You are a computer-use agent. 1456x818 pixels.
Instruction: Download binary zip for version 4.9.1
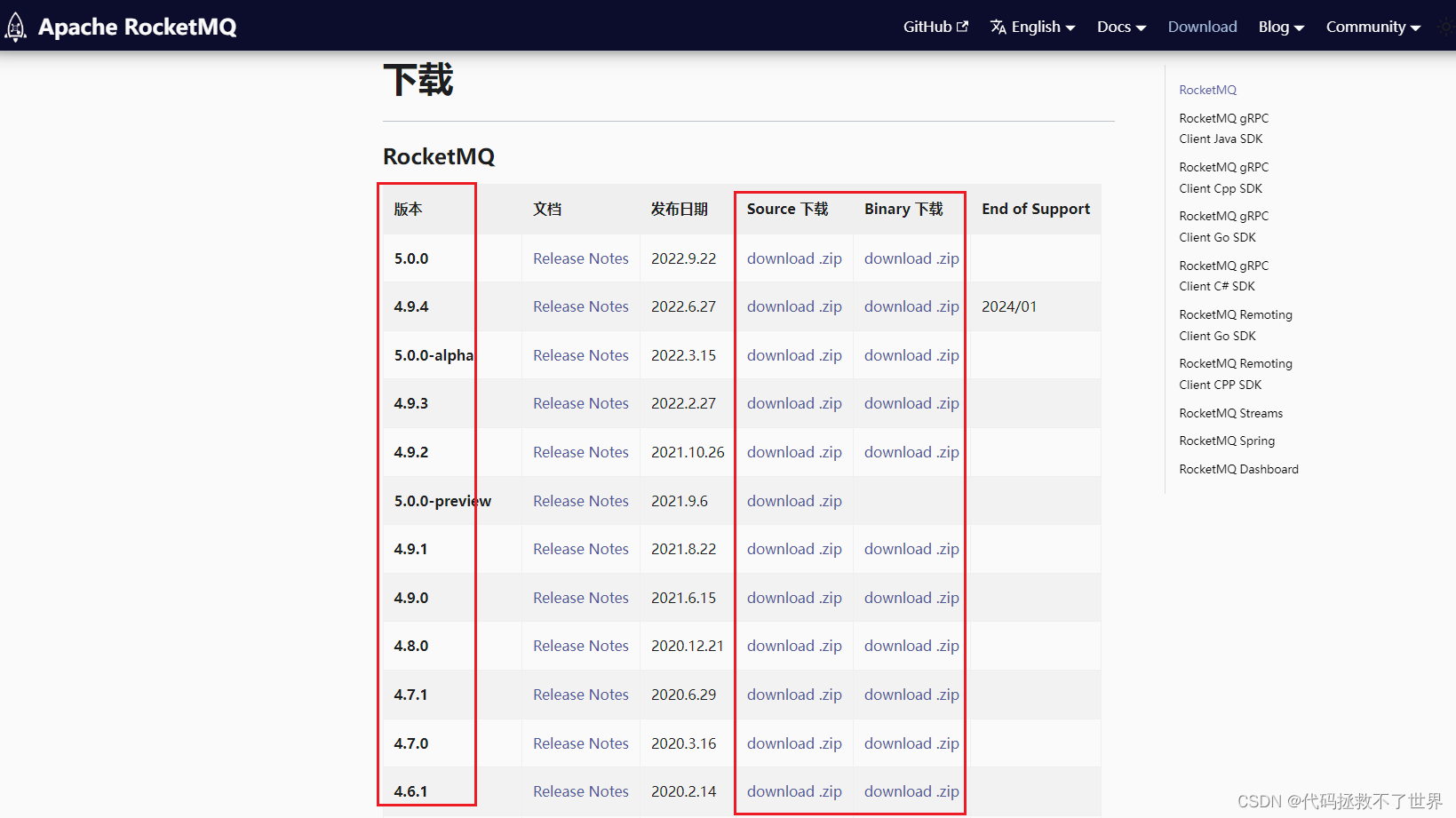point(911,549)
